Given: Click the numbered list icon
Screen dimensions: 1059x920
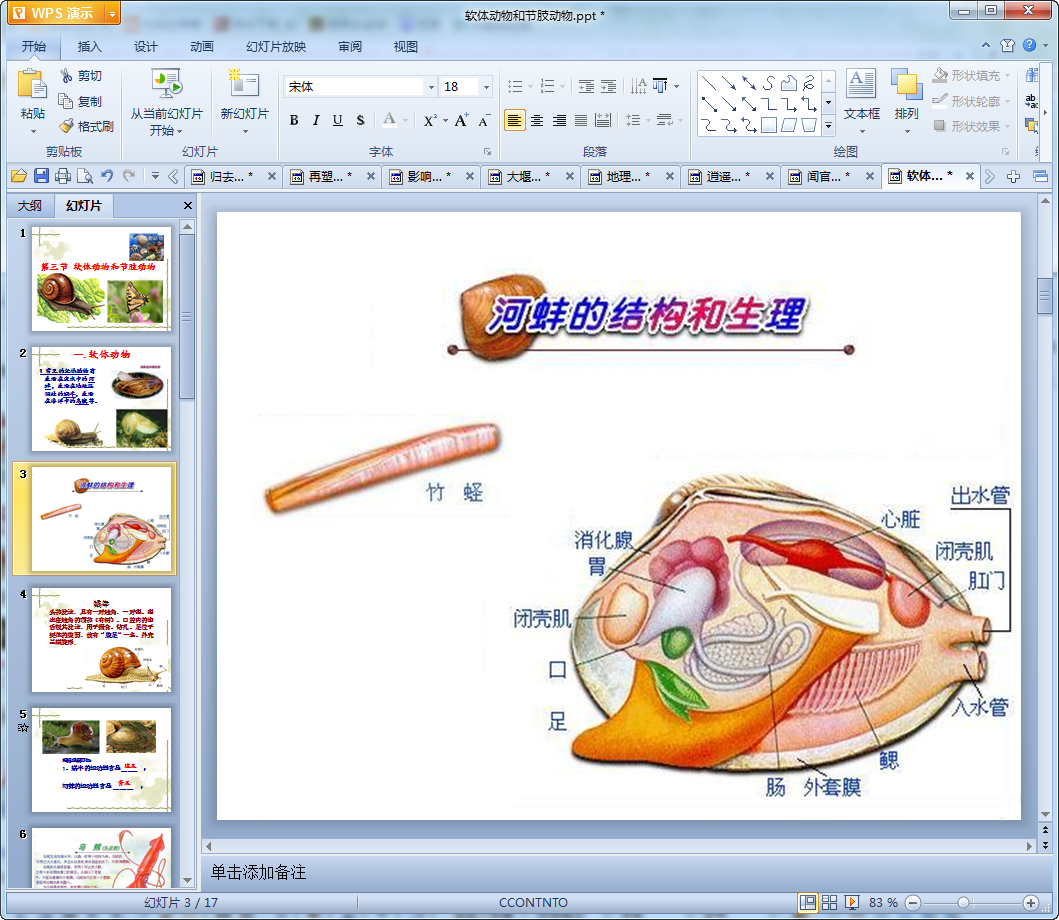Looking at the screenshot, I should [548, 86].
